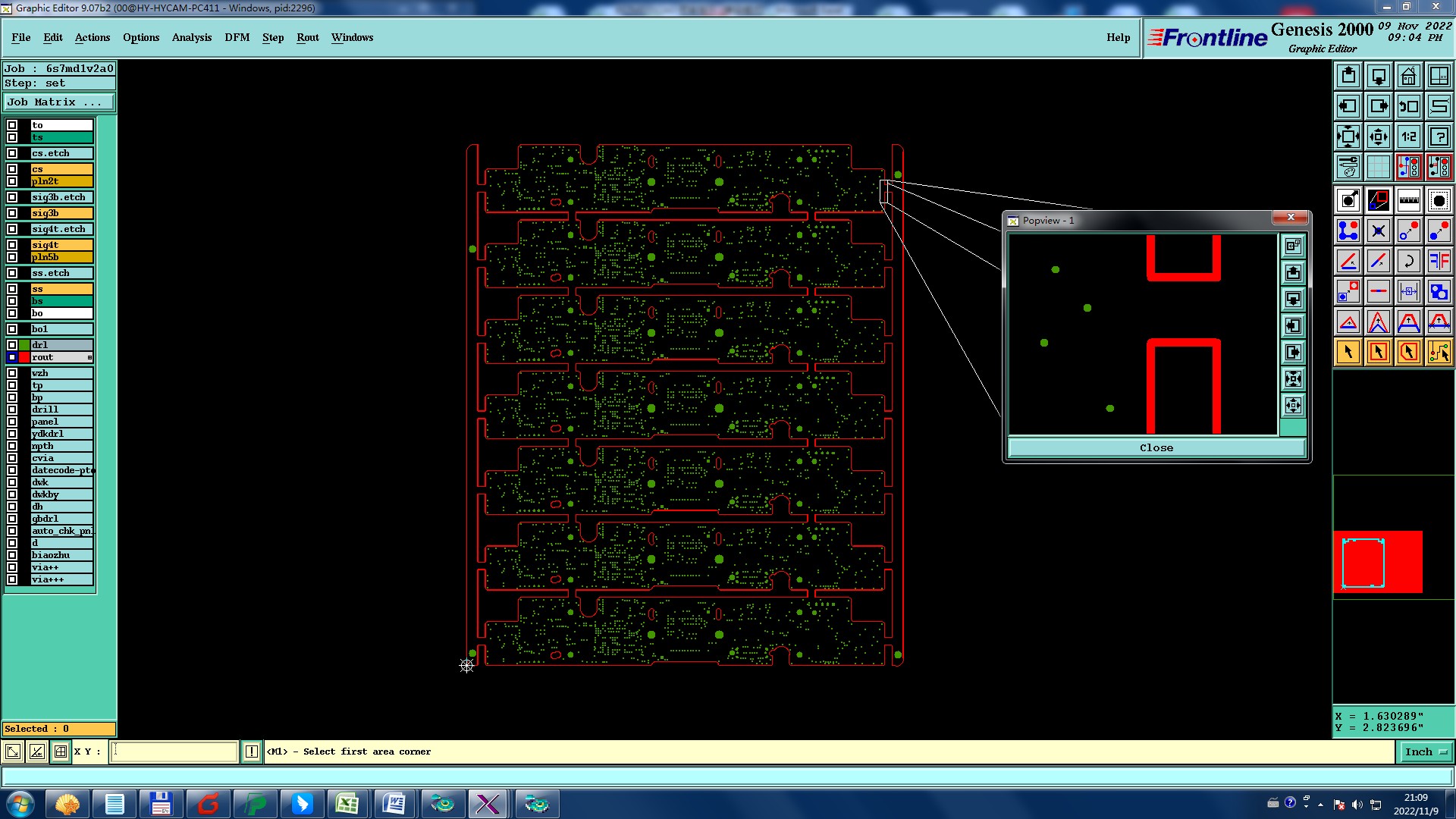This screenshot has width=1456, height=819.
Task: Click the Job Matrix button
Action: click(x=59, y=102)
